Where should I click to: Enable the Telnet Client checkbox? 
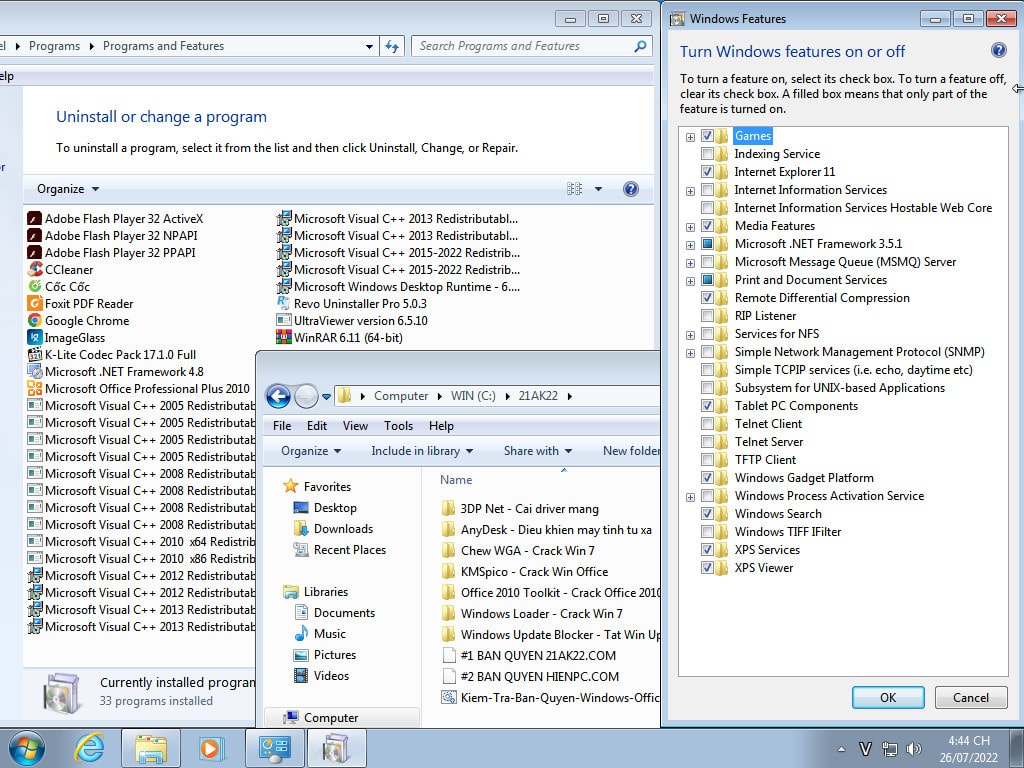coord(707,424)
